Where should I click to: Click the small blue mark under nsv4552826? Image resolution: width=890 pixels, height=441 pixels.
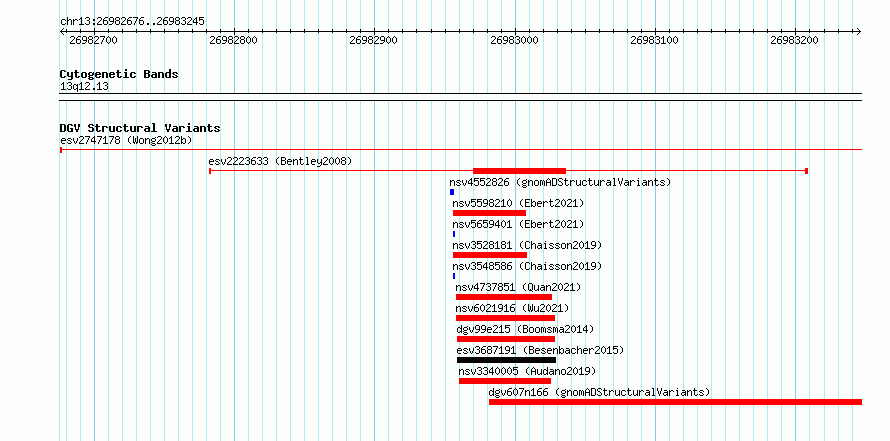click(x=452, y=192)
